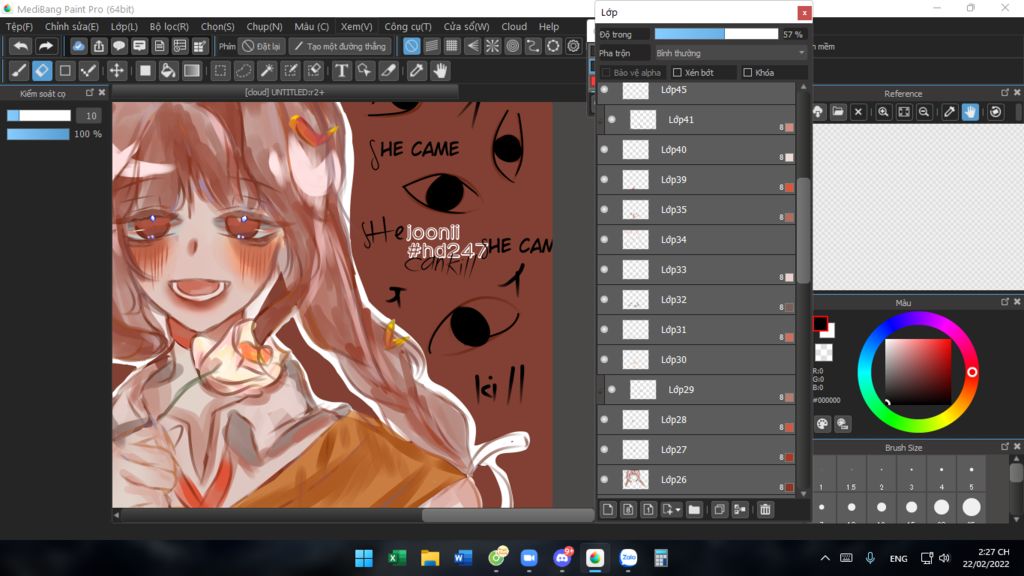Open a file in Reference panel
Image resolution: width=1024 pixels, height=576 pixels.
(838, 112)
